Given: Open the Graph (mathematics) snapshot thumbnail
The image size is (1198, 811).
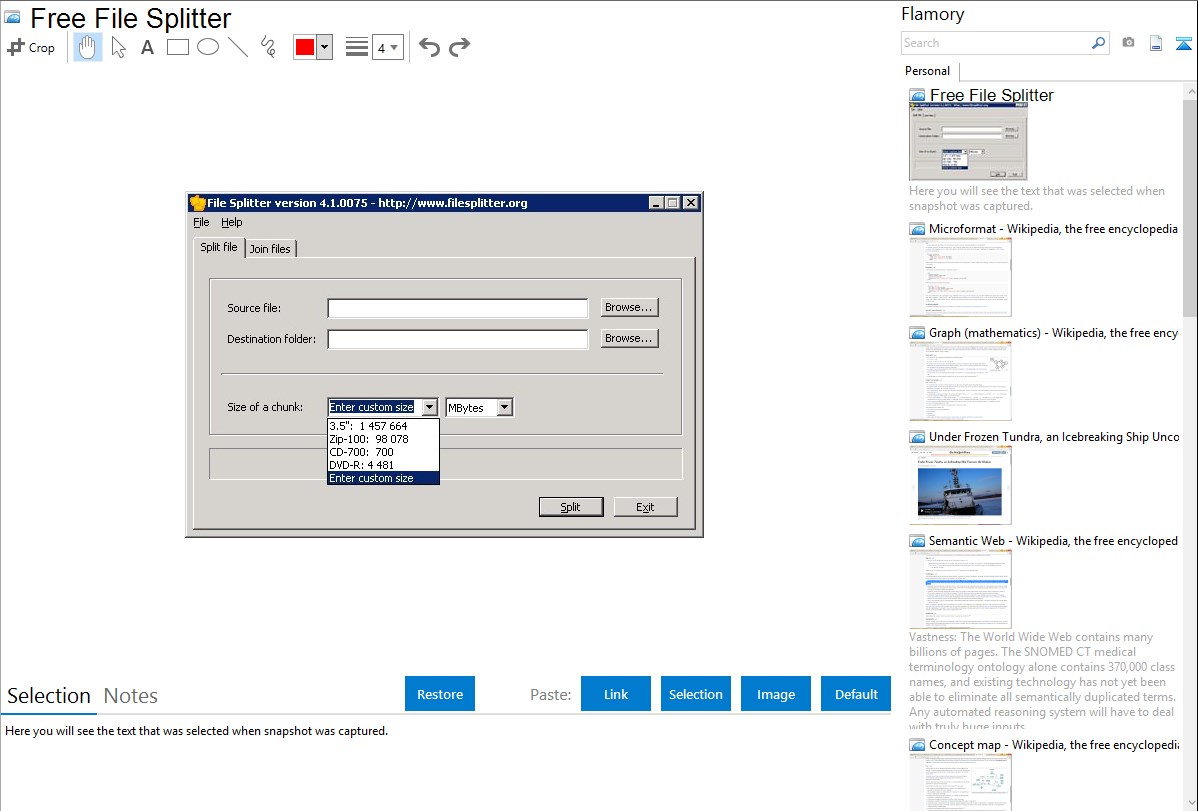Looking at the screenshot, I should 960,381.
